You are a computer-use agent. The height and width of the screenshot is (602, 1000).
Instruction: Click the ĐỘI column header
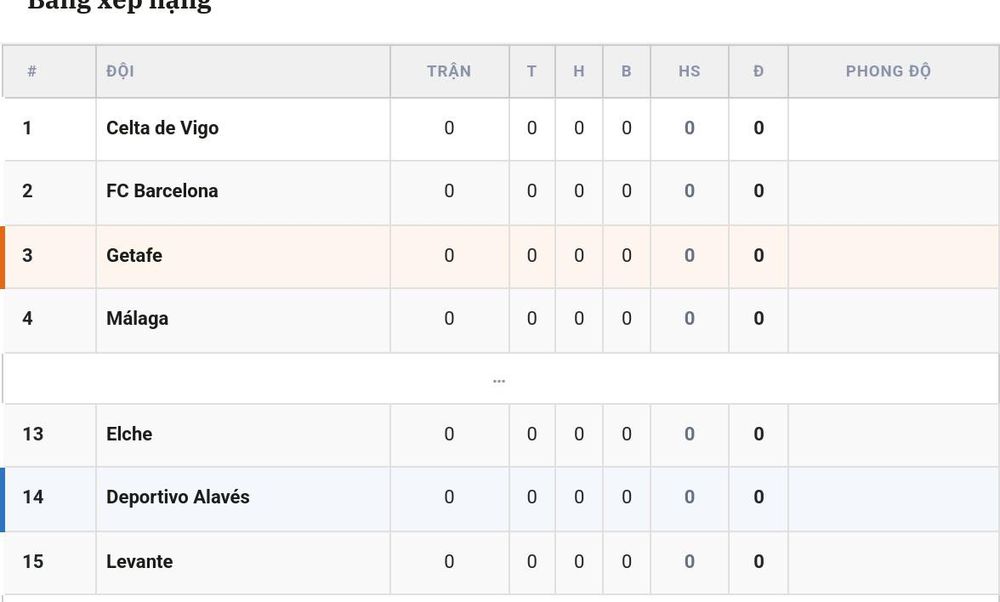(120, 71)
